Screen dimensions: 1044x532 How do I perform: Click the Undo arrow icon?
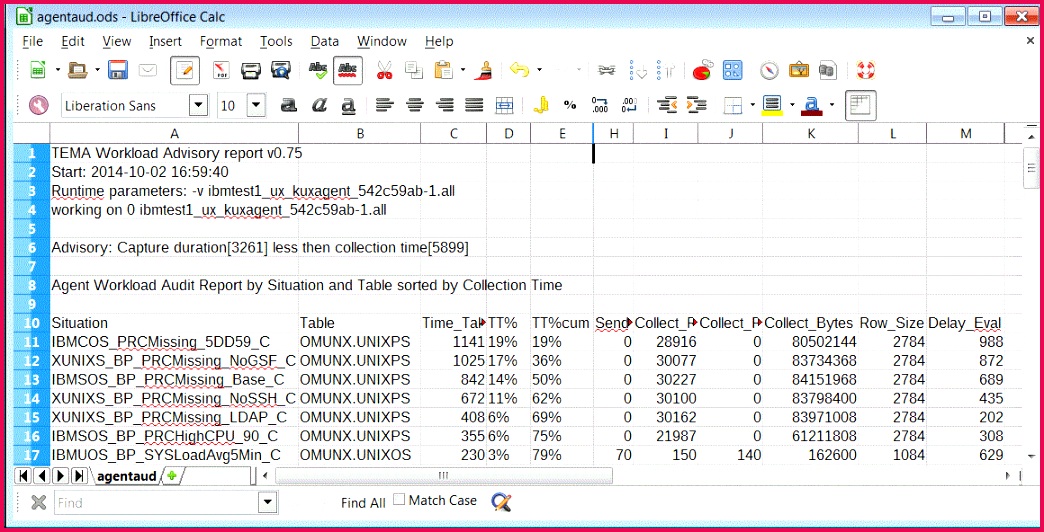tap(519, 69)
